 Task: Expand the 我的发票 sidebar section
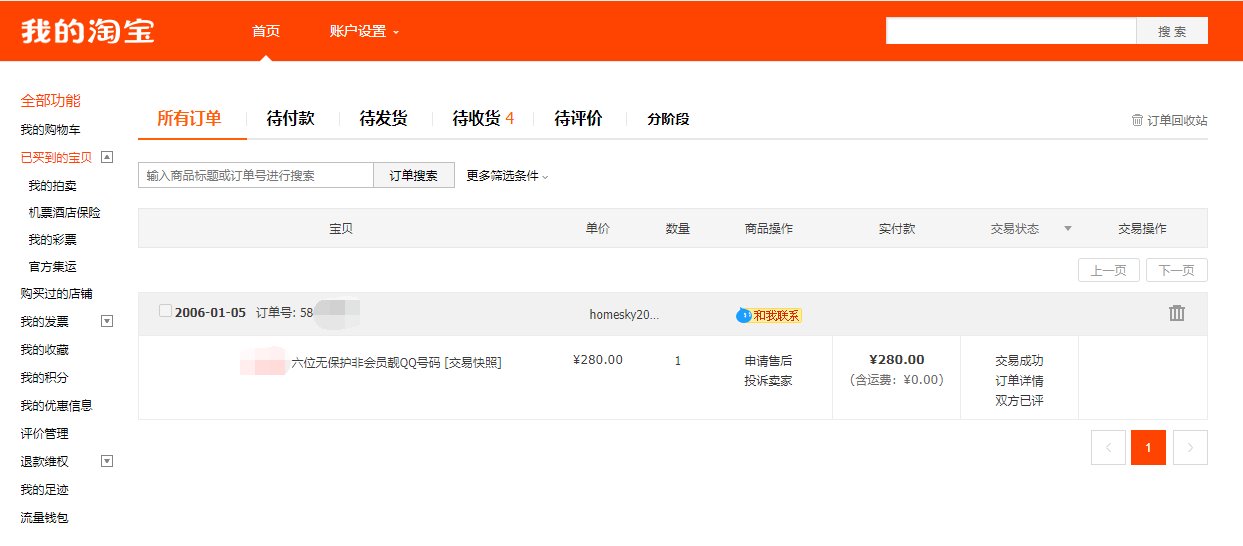[107, 321]
